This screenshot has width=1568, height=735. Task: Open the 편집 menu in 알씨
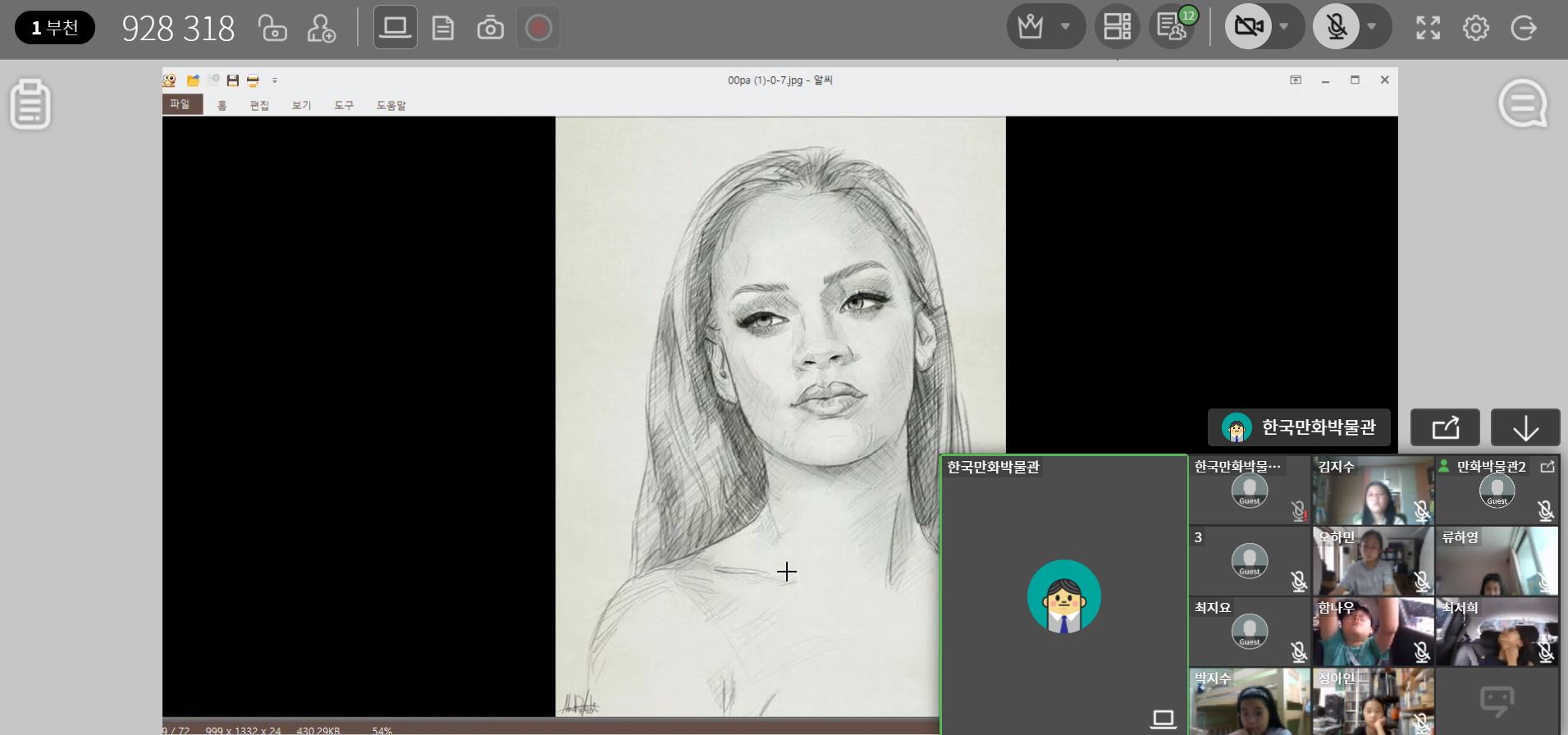[259, 105]
